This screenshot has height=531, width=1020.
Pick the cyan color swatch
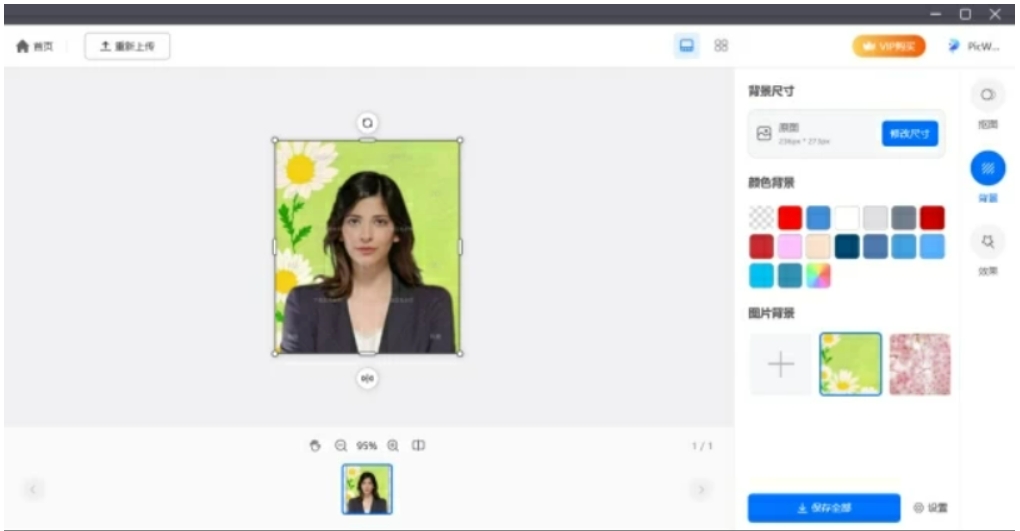[x=761, y=275]
